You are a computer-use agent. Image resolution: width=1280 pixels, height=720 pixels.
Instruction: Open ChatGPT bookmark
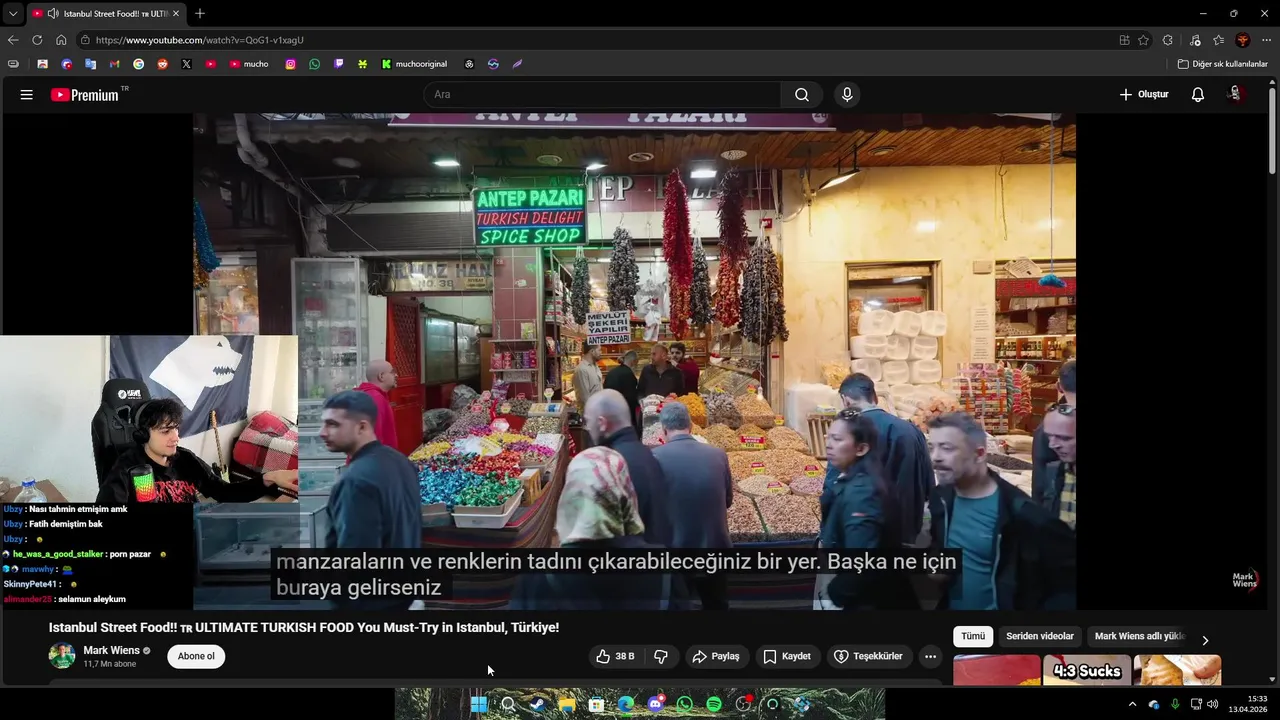coord(469,64)
